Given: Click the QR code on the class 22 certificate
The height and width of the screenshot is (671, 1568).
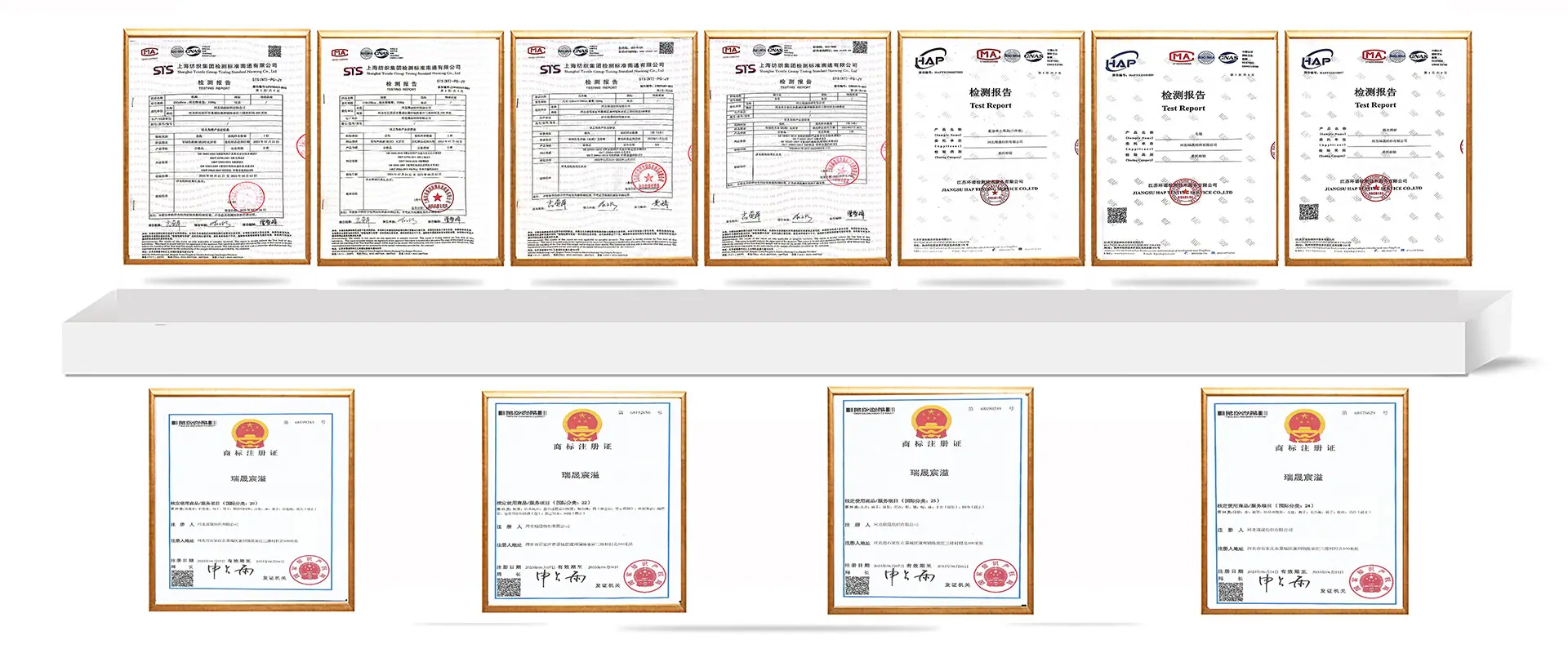Looking at the screenshot, I should [510, 588].
